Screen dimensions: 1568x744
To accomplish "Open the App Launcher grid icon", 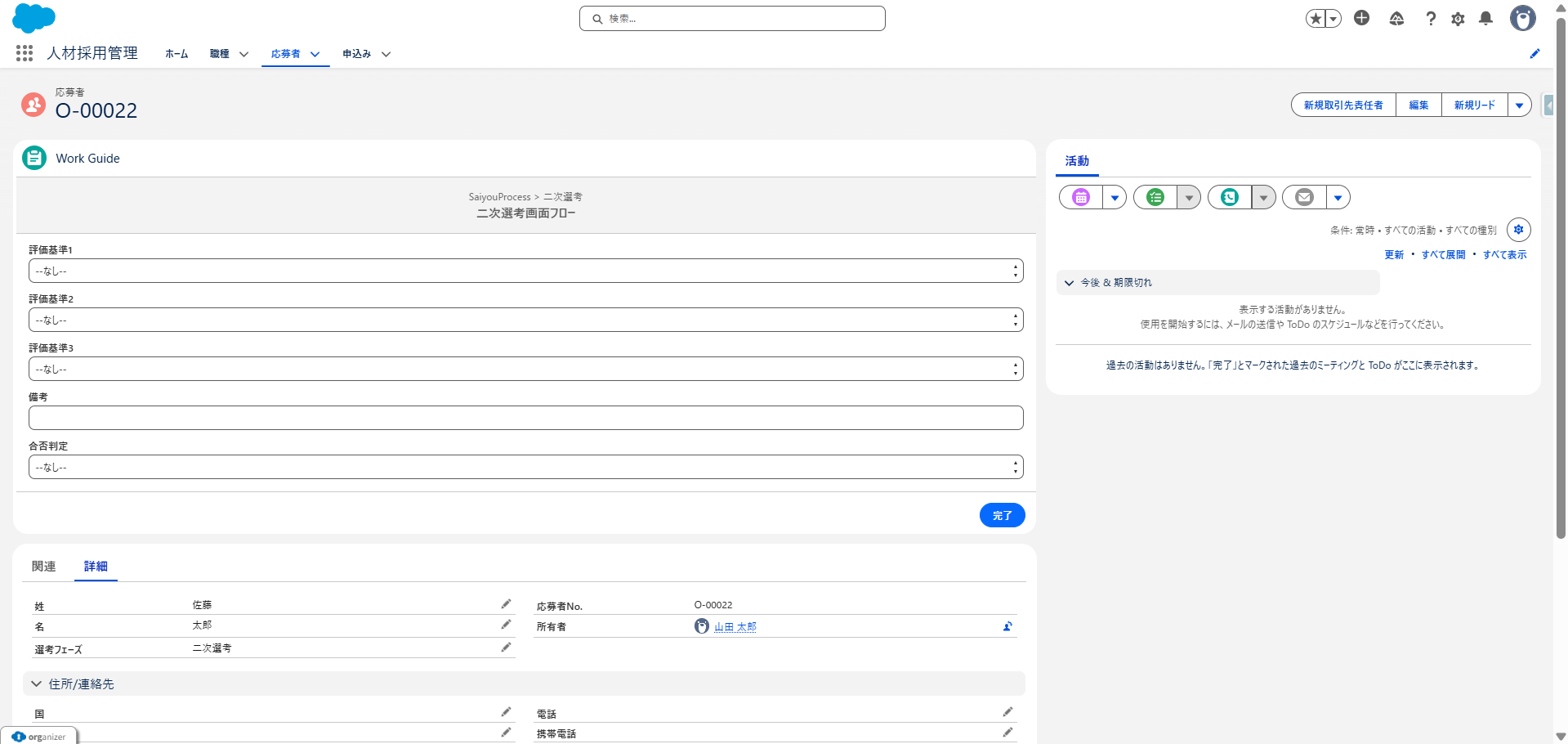I will (25, 53).
